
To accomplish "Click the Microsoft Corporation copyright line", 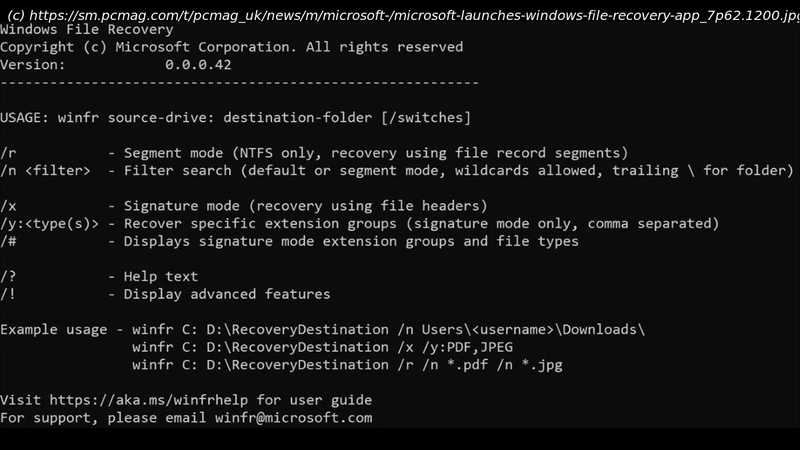I will (x=231, y=47).
